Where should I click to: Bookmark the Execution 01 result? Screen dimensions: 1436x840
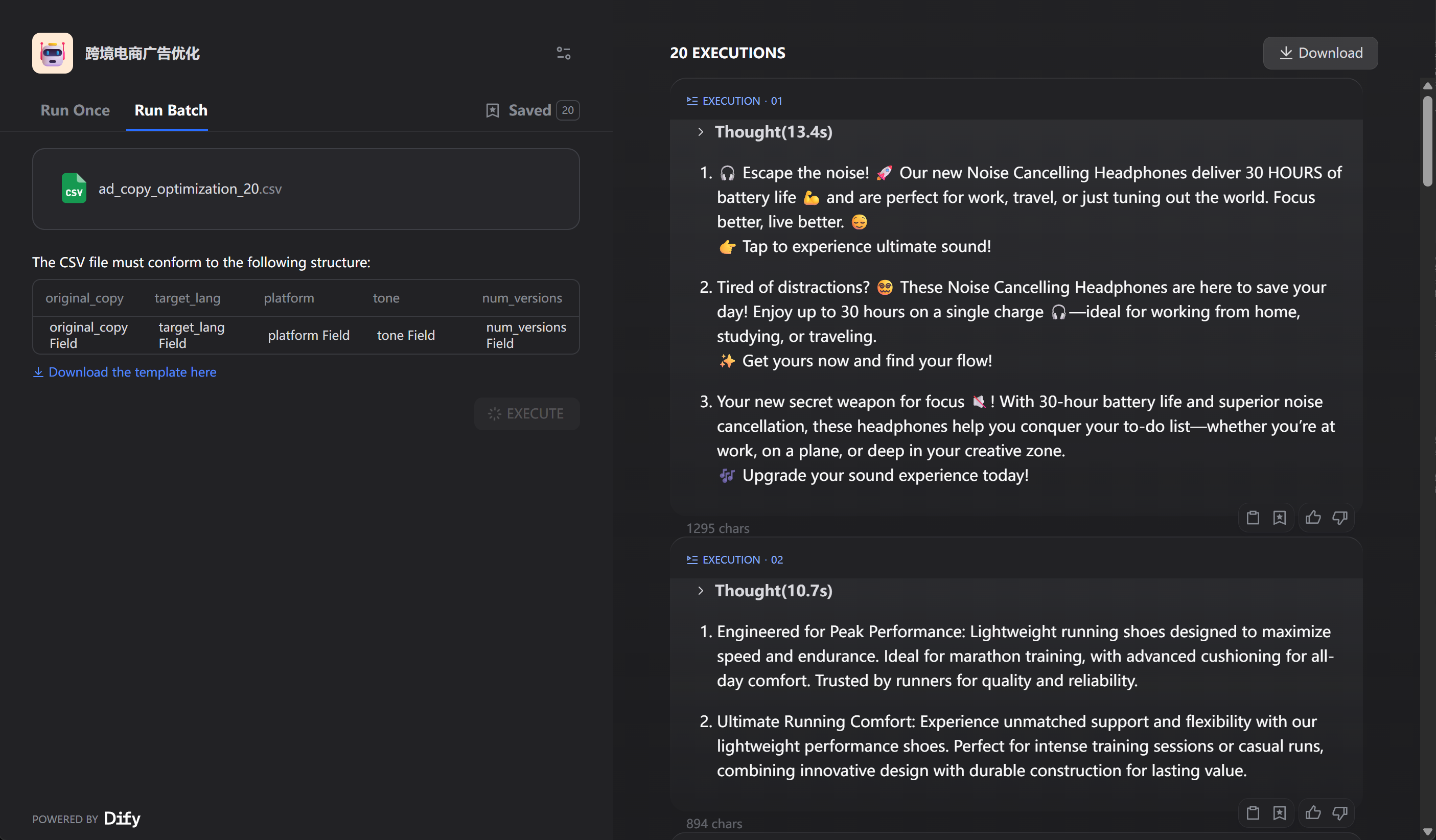(1279, 518)
